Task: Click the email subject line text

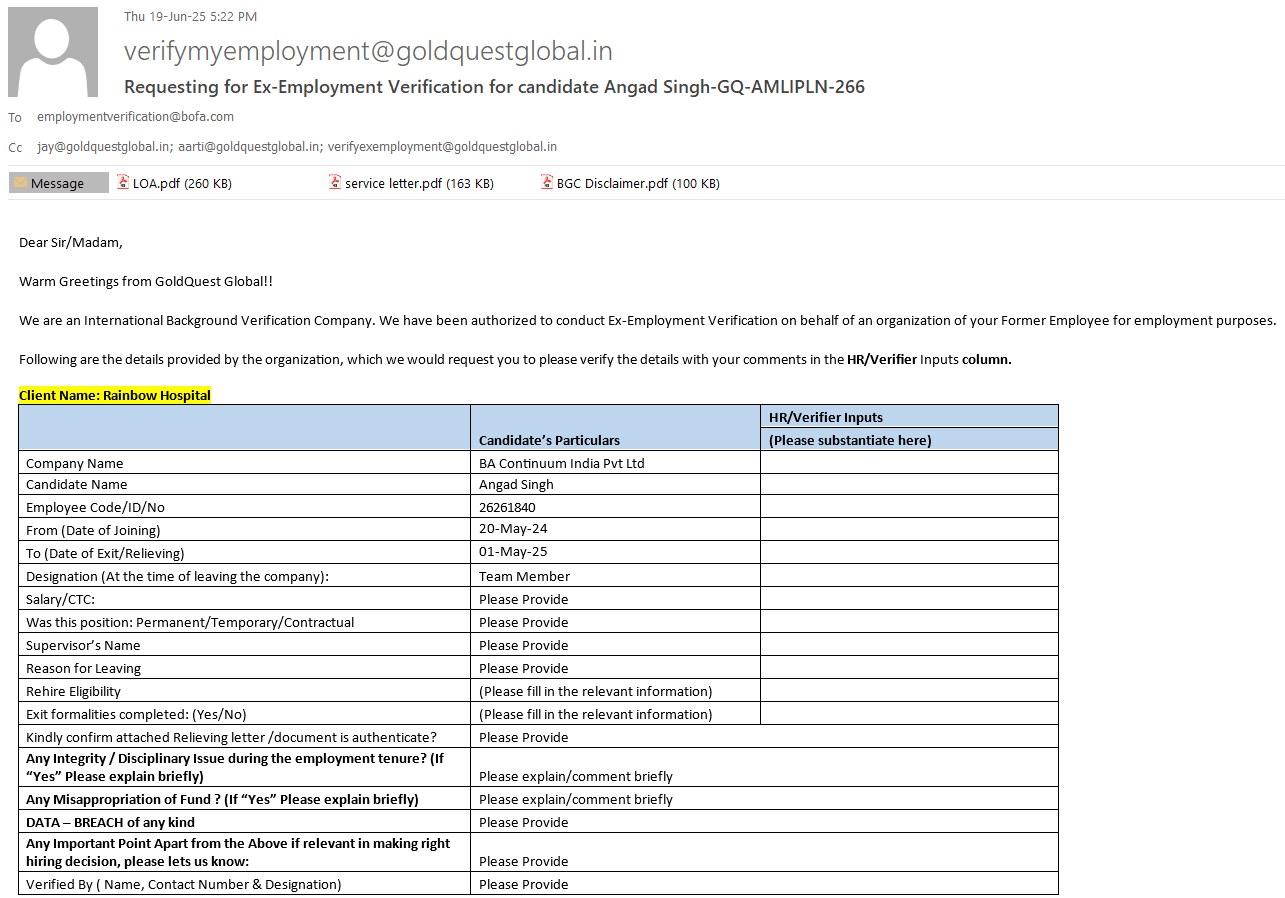Action: (494, 87)
